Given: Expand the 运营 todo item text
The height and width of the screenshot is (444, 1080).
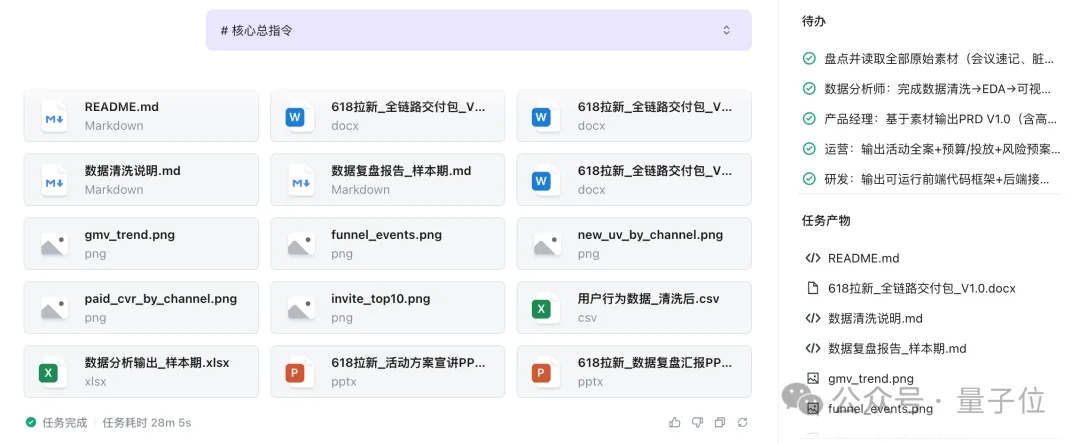Looking at the screenshot, I should tap(942, 149).
